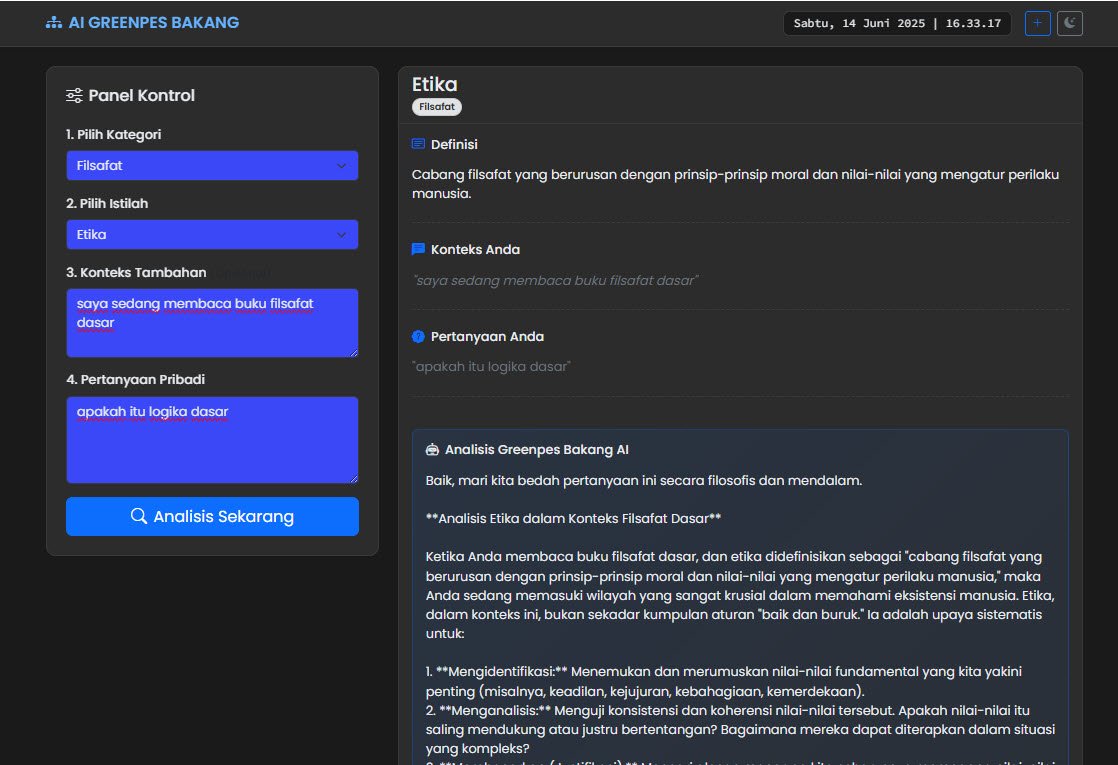Open the Etika term dropdown

212,235
